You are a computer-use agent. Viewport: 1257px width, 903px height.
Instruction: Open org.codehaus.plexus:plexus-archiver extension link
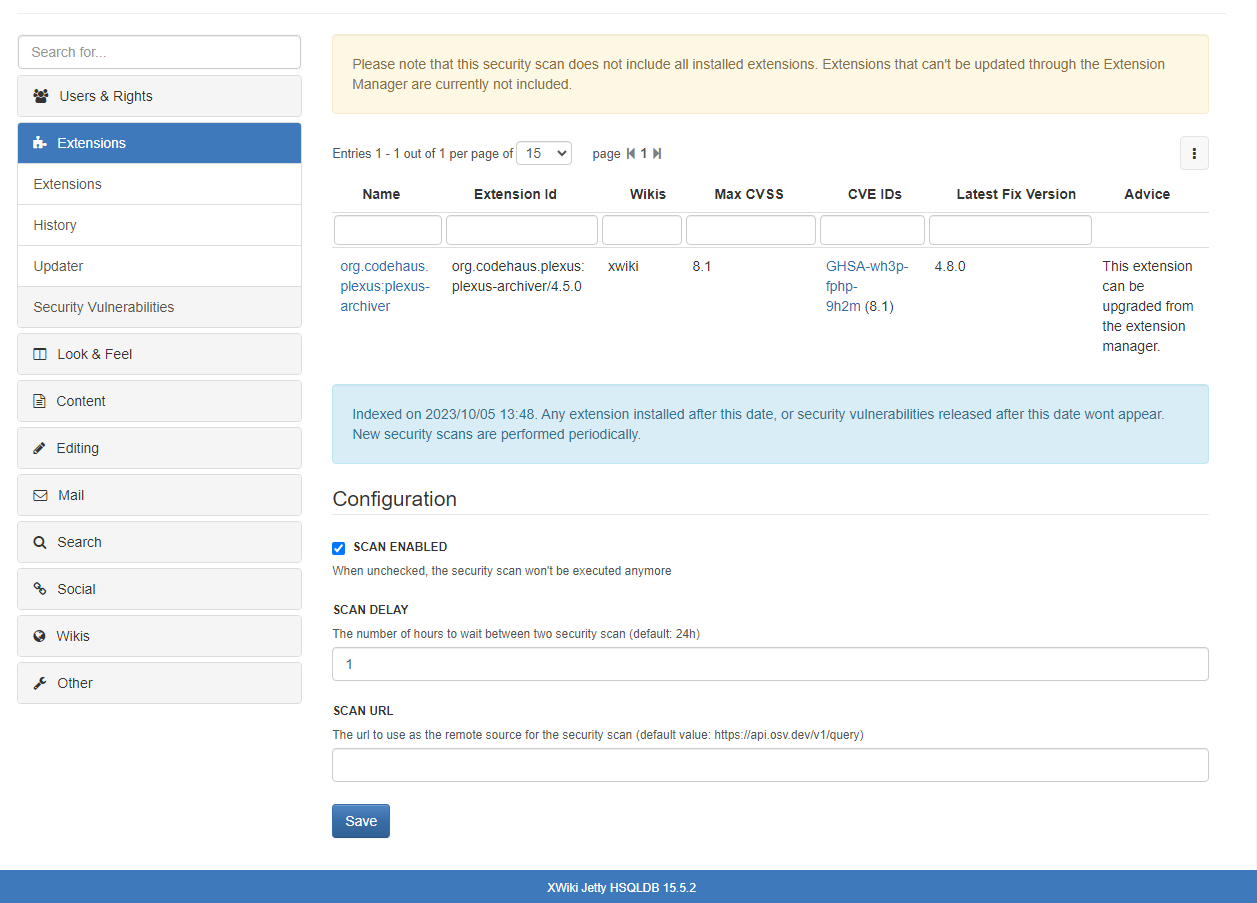click(x=385, y=286)
